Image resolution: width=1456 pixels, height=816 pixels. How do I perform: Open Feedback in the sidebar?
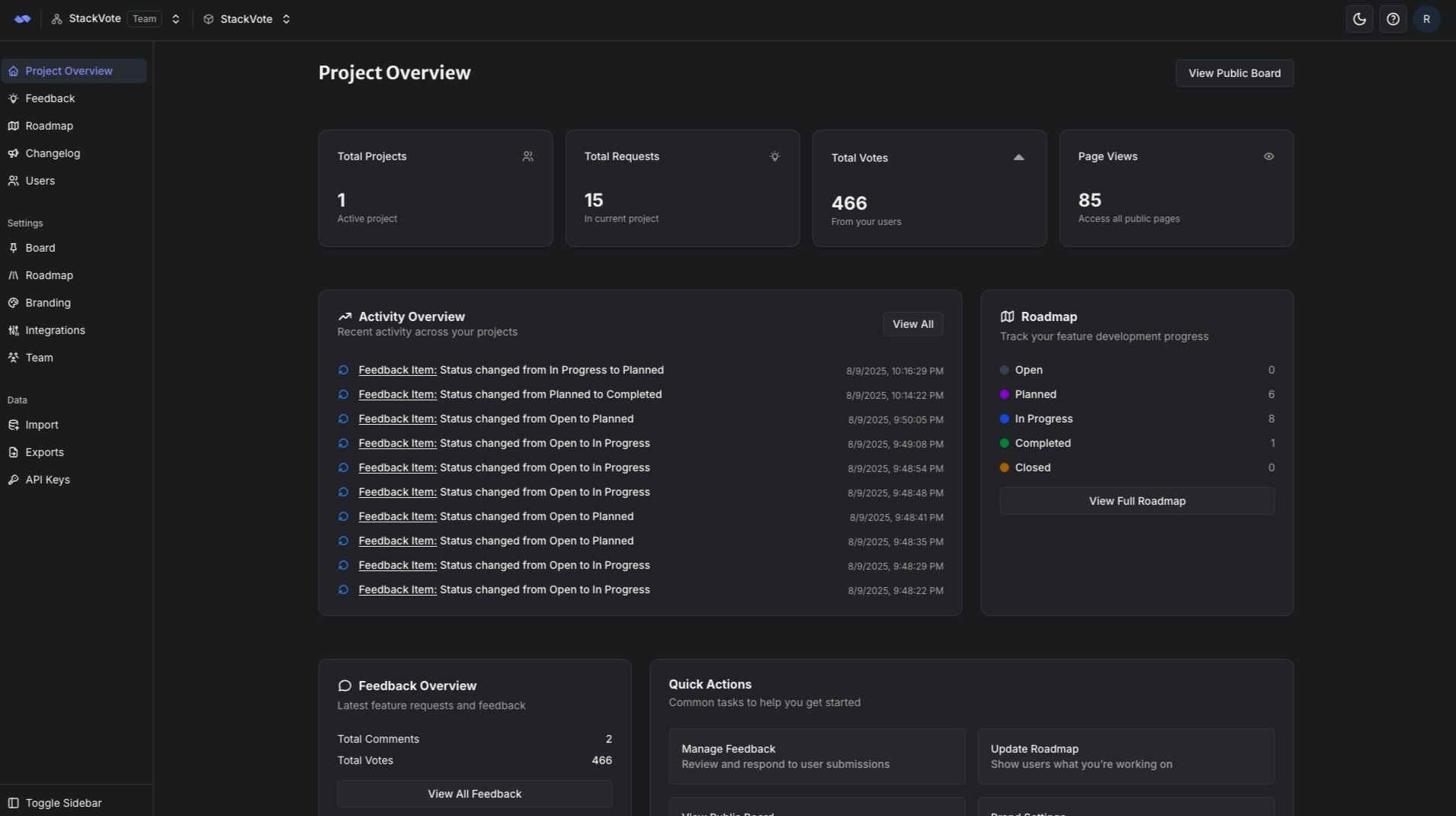(x=50, y=98)
